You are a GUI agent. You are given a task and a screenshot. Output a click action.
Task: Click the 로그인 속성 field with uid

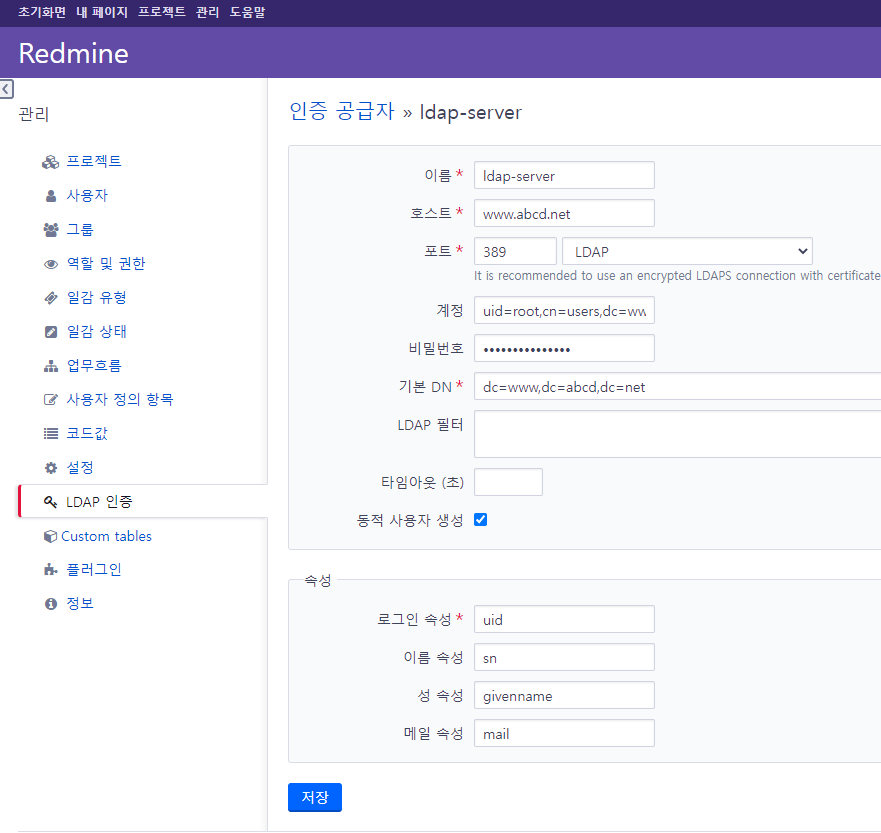564,619
